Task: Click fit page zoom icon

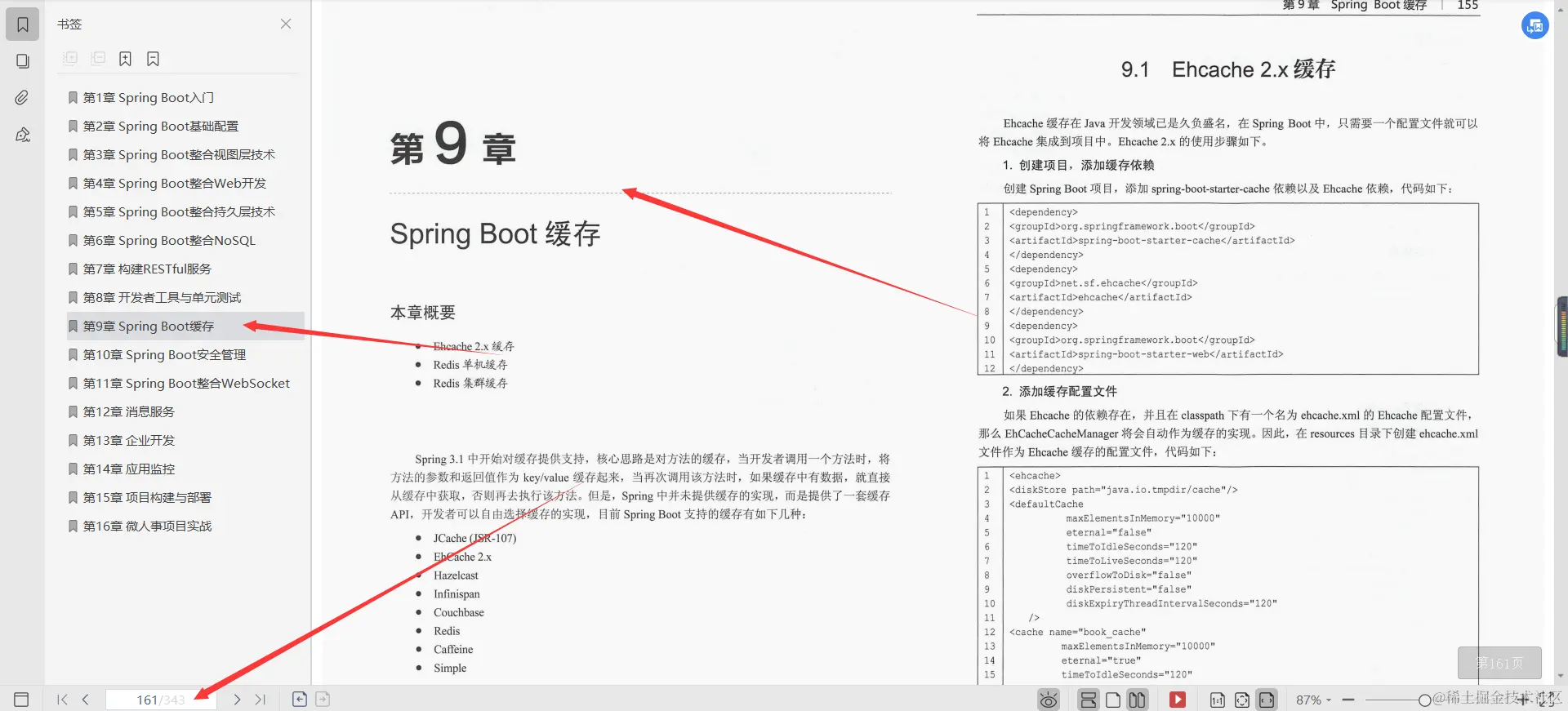Action: (x=1242, y=700)
